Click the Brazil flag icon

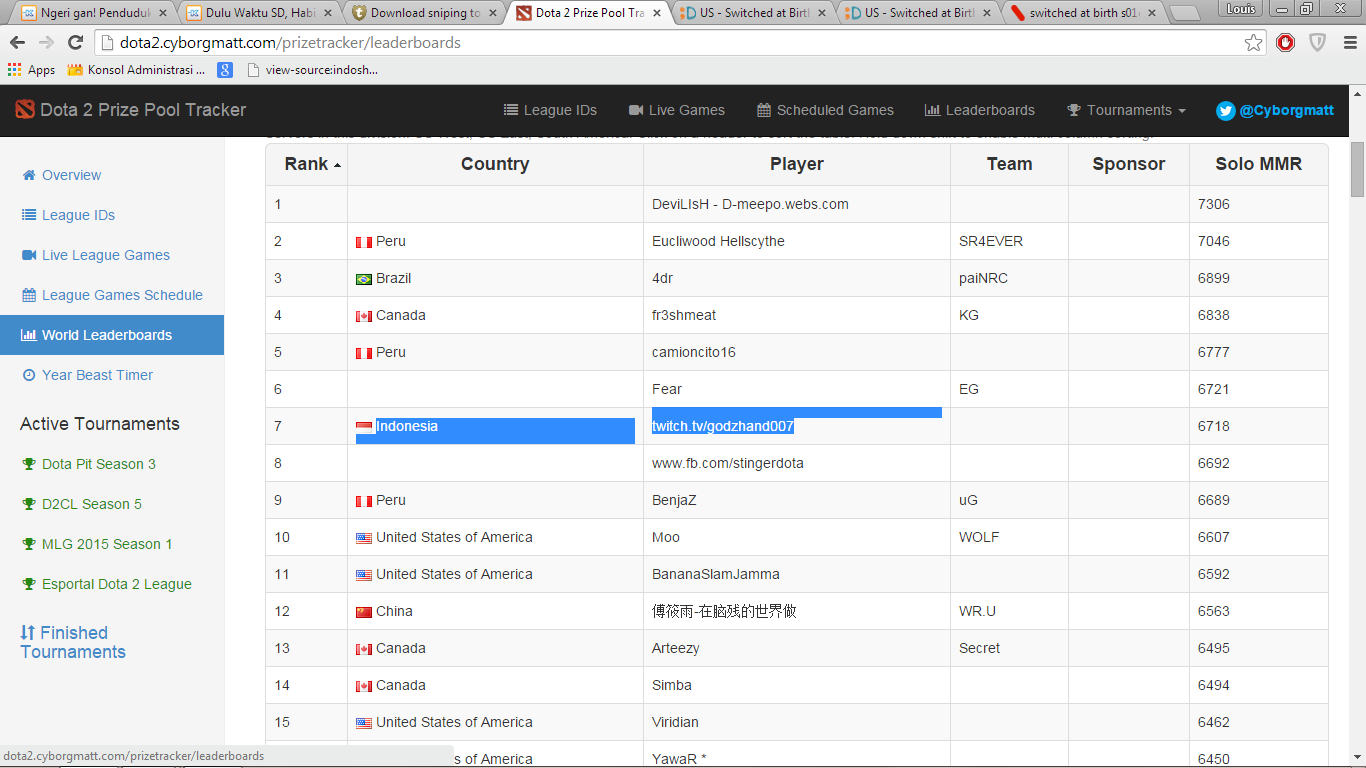[364, 279]
